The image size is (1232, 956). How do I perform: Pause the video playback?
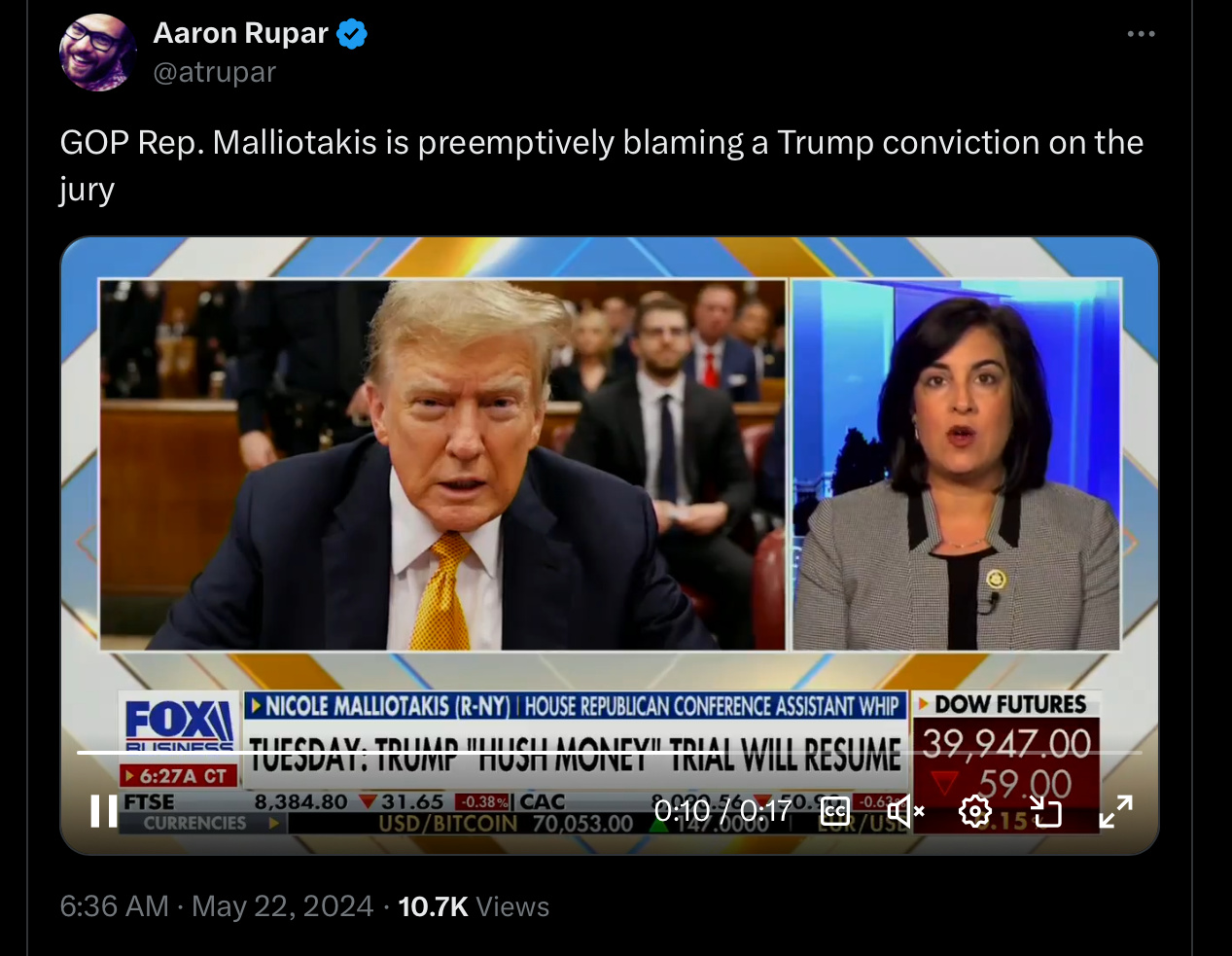(x=103, y=810)
